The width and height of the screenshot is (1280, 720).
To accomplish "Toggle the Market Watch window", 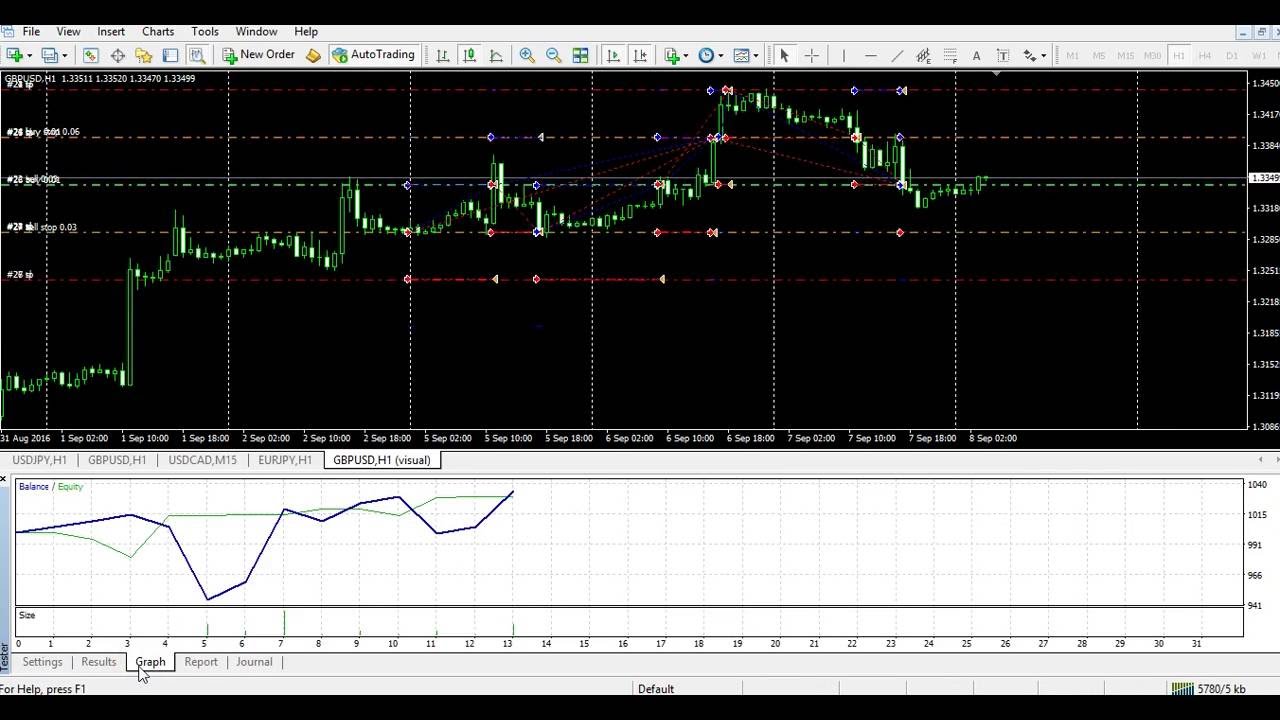I will click(91, 55).
